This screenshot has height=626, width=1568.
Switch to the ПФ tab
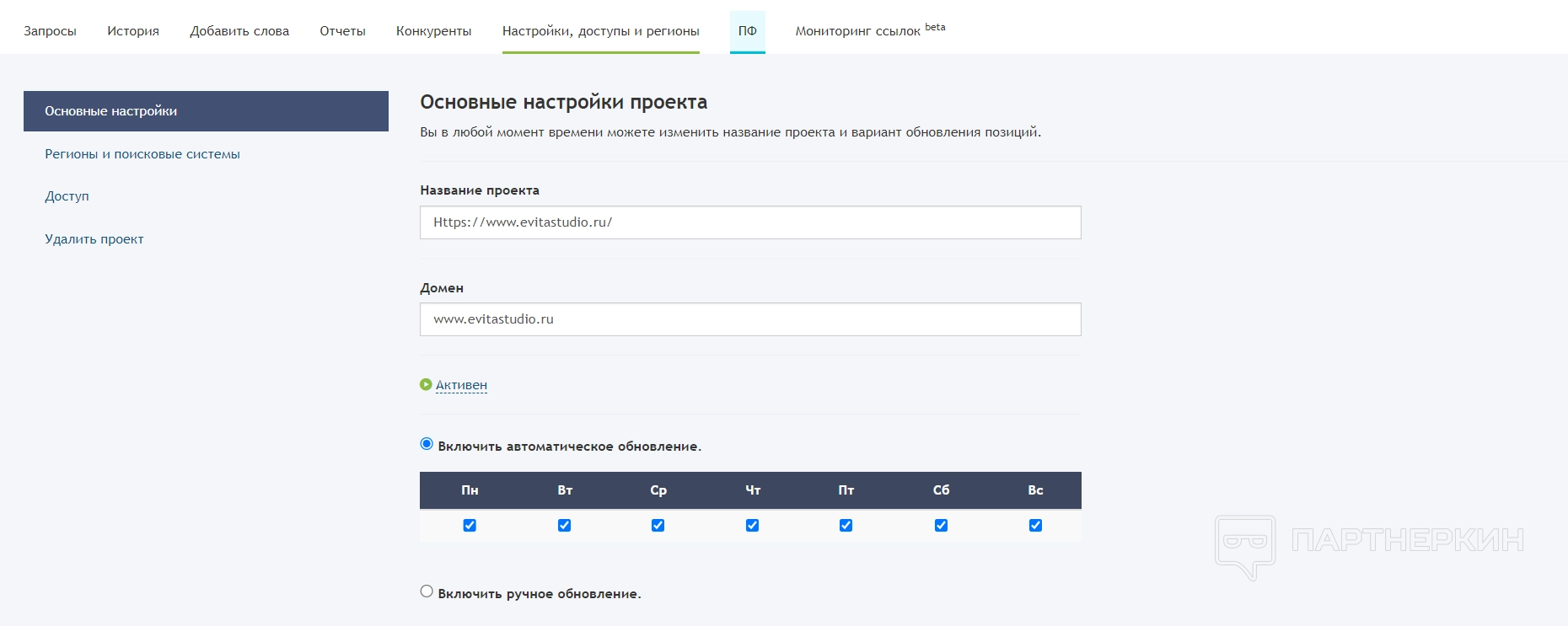(x=748, y=31)
